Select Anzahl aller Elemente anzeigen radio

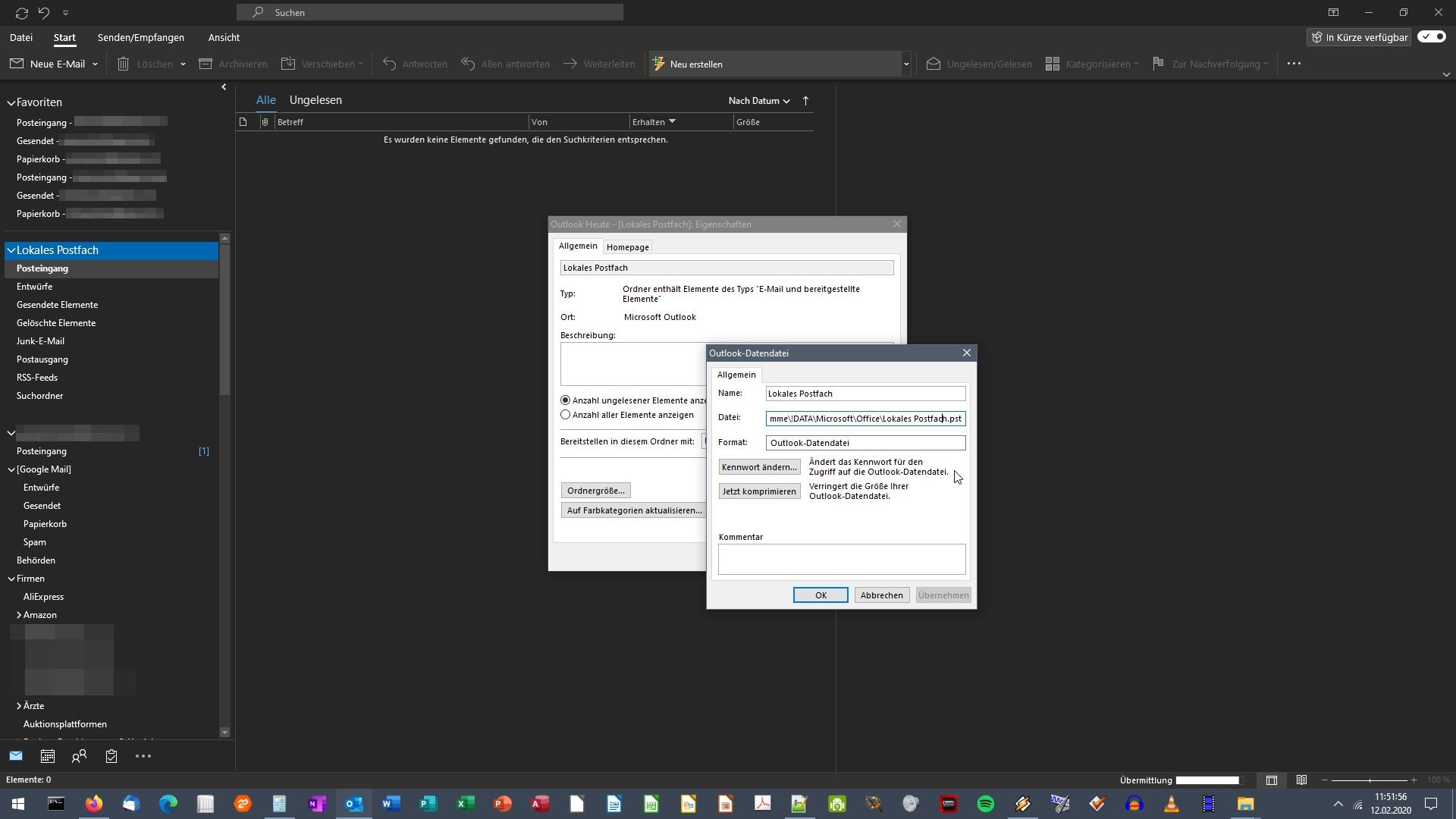point(565,415)
